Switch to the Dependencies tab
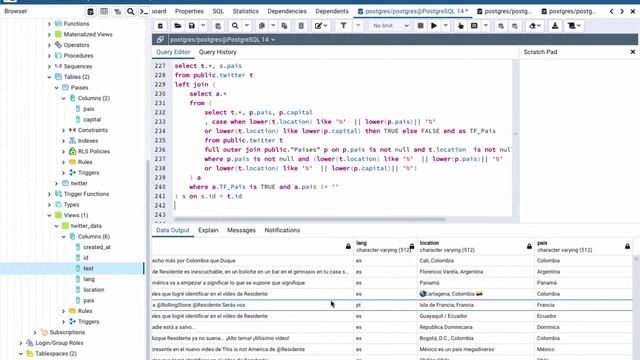This screenshot has width=640, height=360. click(287, 11)
